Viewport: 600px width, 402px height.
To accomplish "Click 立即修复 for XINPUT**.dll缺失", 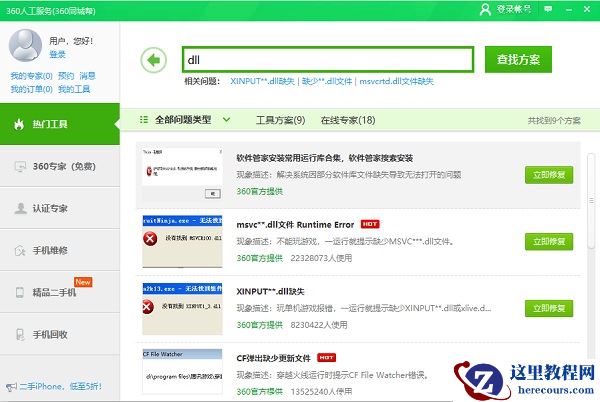I will click(549, 308).
